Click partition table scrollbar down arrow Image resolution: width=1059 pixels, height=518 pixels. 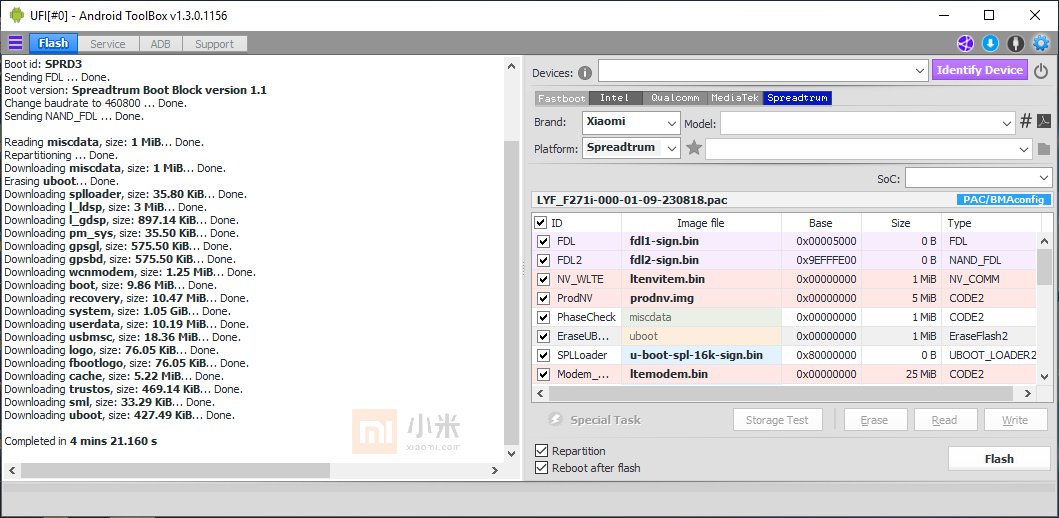pyautogui.click(x=1044, y=376)
